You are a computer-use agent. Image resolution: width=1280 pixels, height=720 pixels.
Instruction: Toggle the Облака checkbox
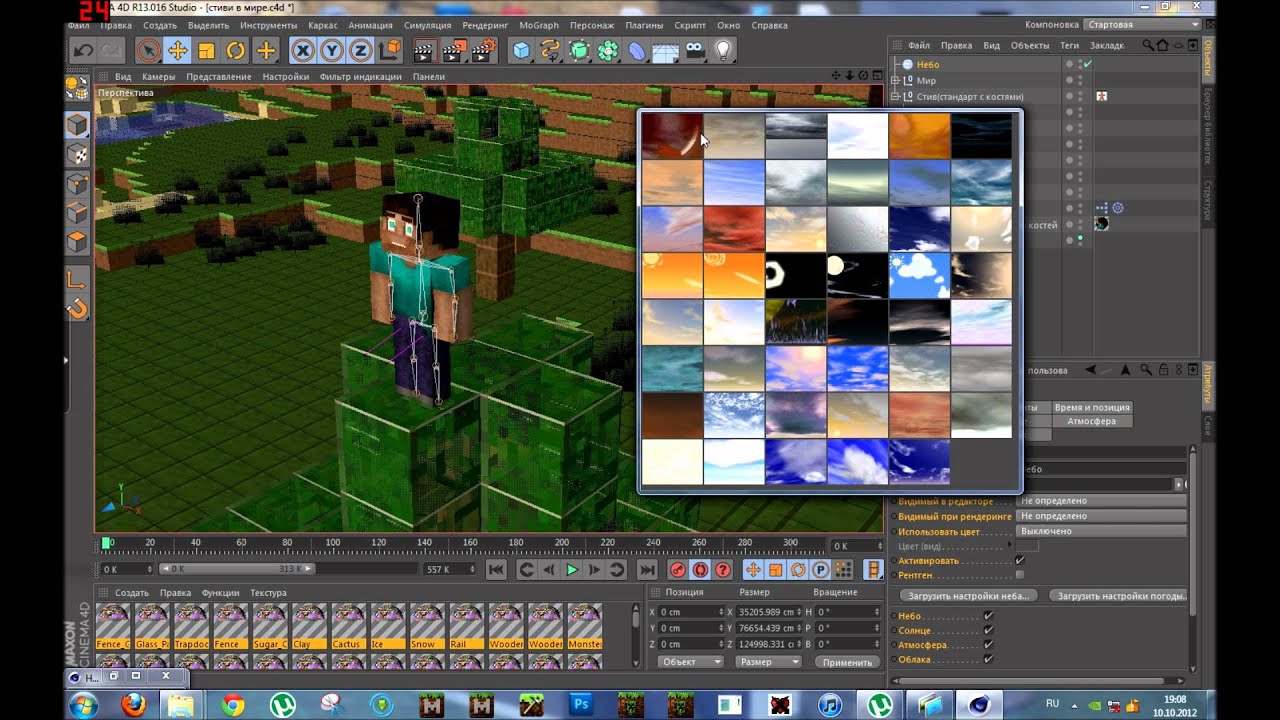[x=988, y=659]
